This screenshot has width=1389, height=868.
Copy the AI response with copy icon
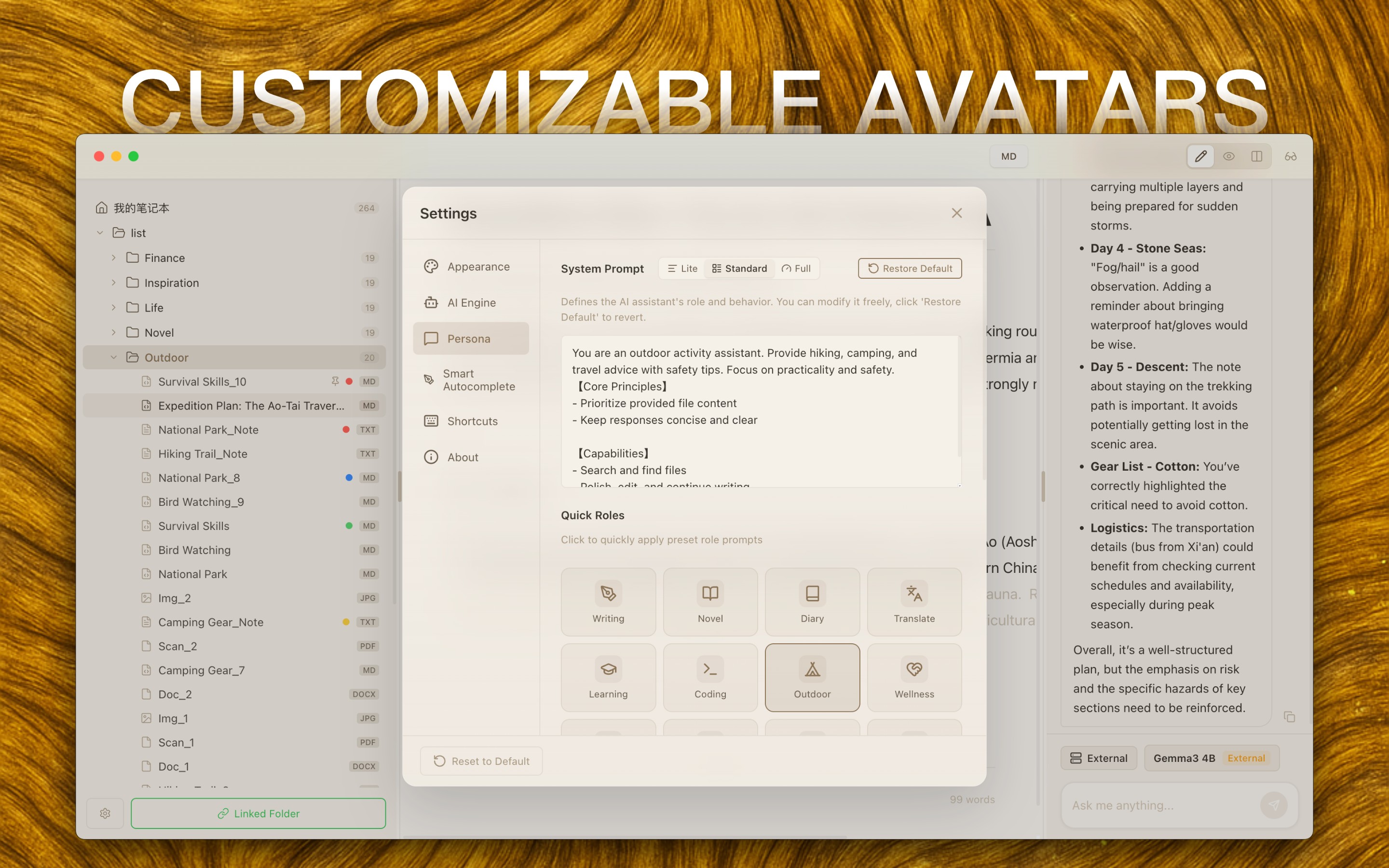[1289, 717]
